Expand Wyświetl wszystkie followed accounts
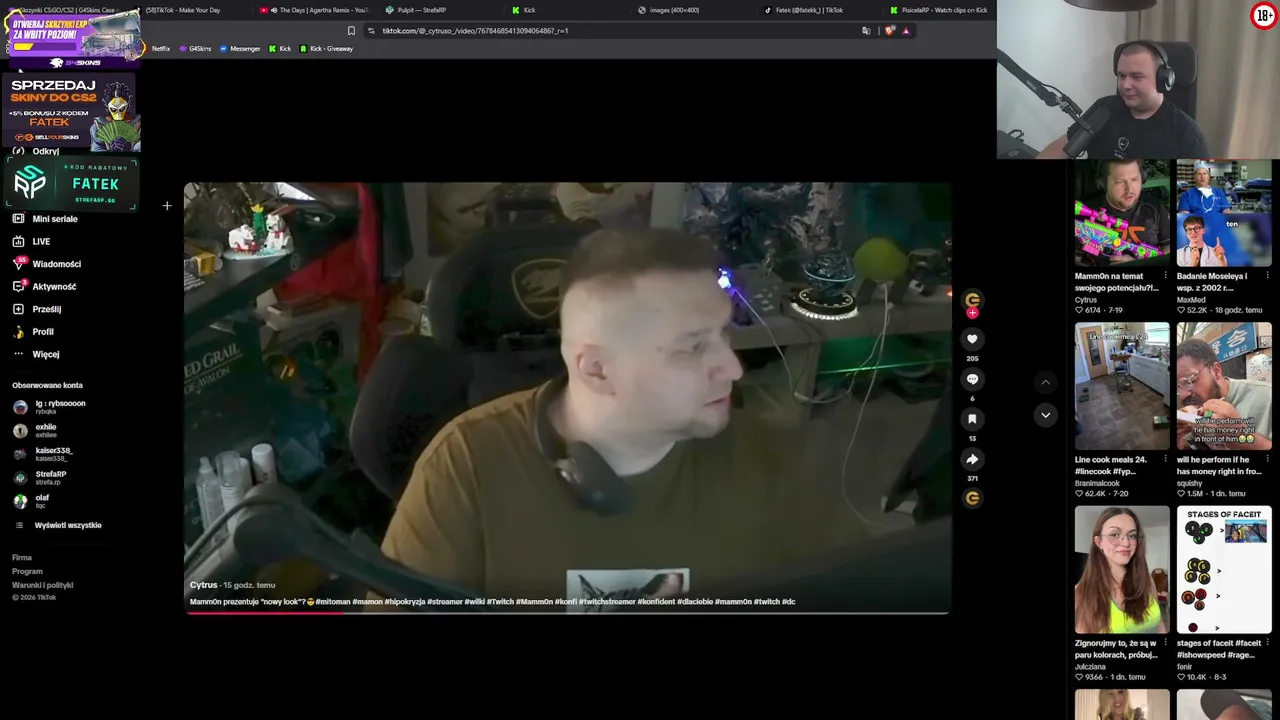The height and width of the screenshot is (720, 1280). tap(58, 525)
